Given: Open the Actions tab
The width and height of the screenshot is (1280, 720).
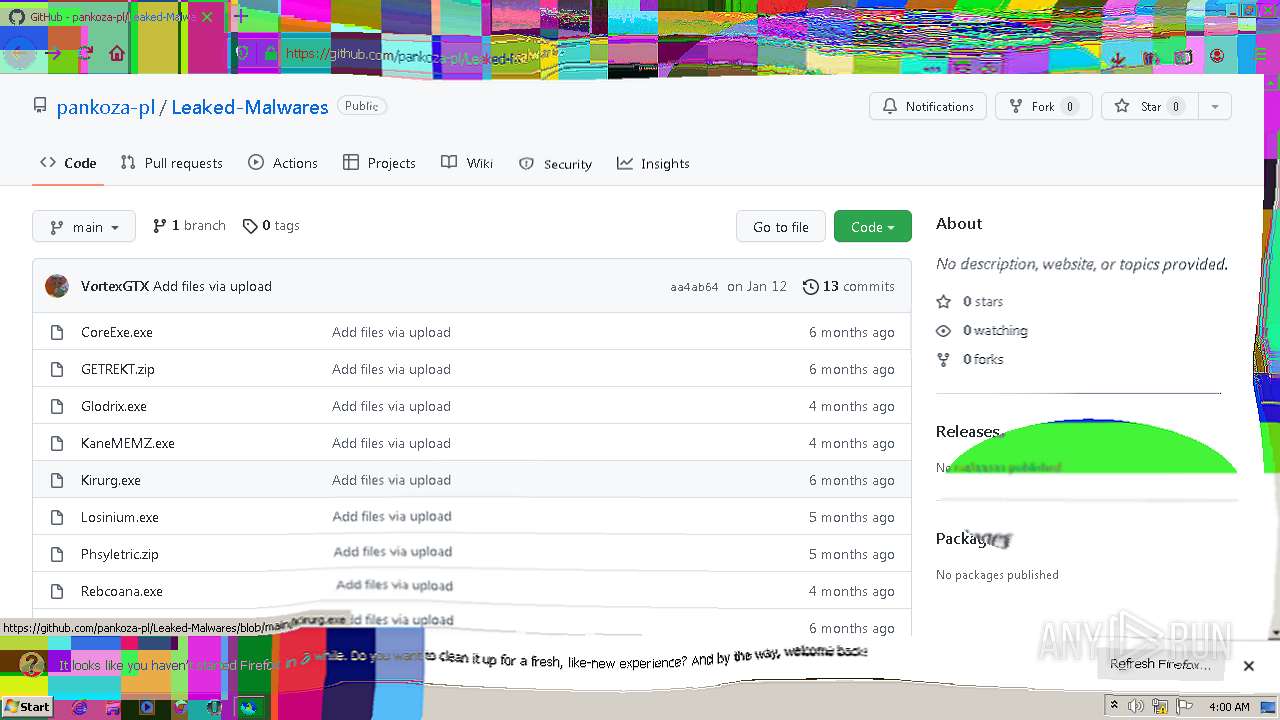Looking at the screenshot, I should click(283, 163).
